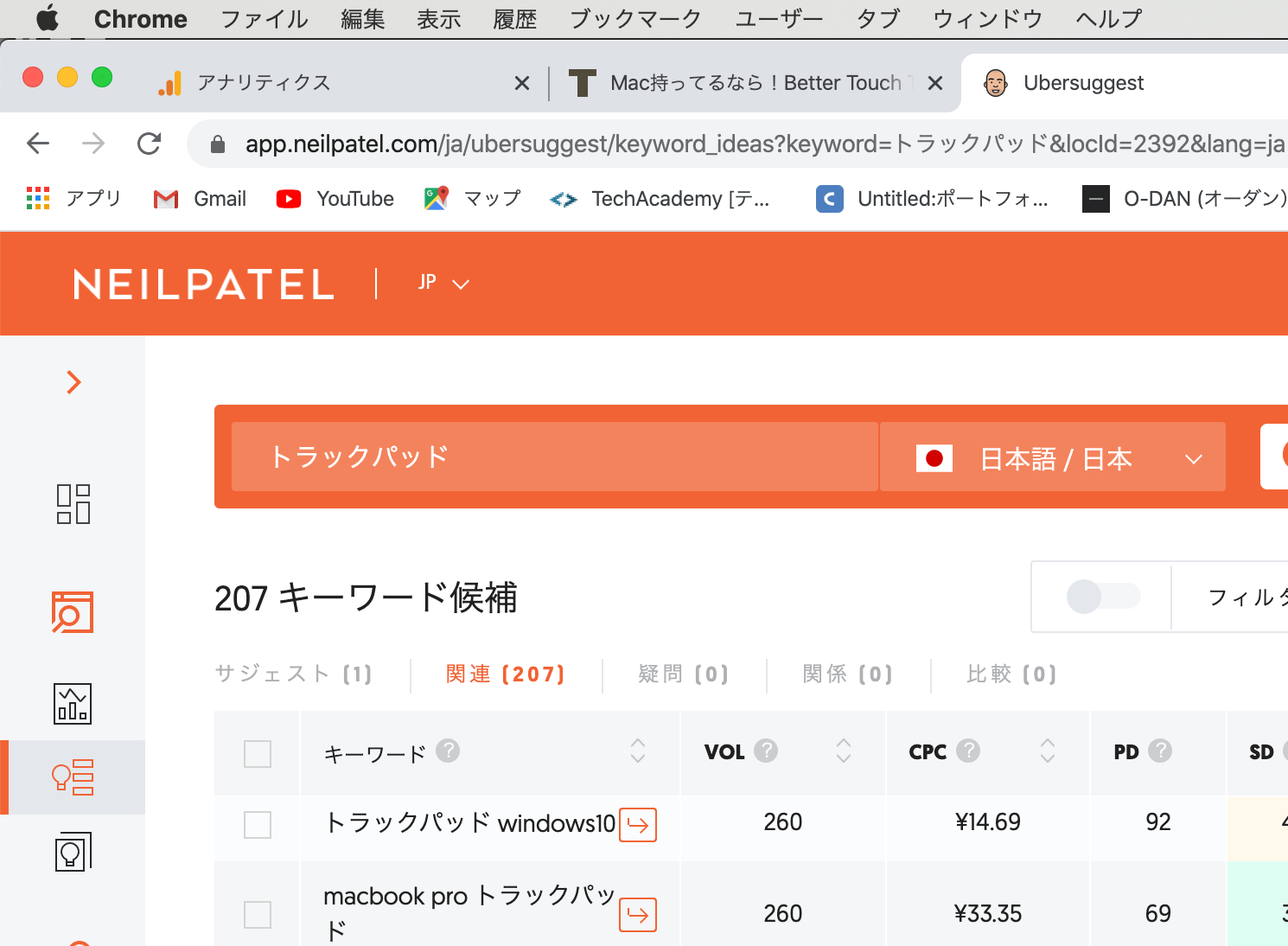Image resolution: width=1288 pixels, height=946 pixels.
Task: Show help for VOL column
Action: [766, 751]
